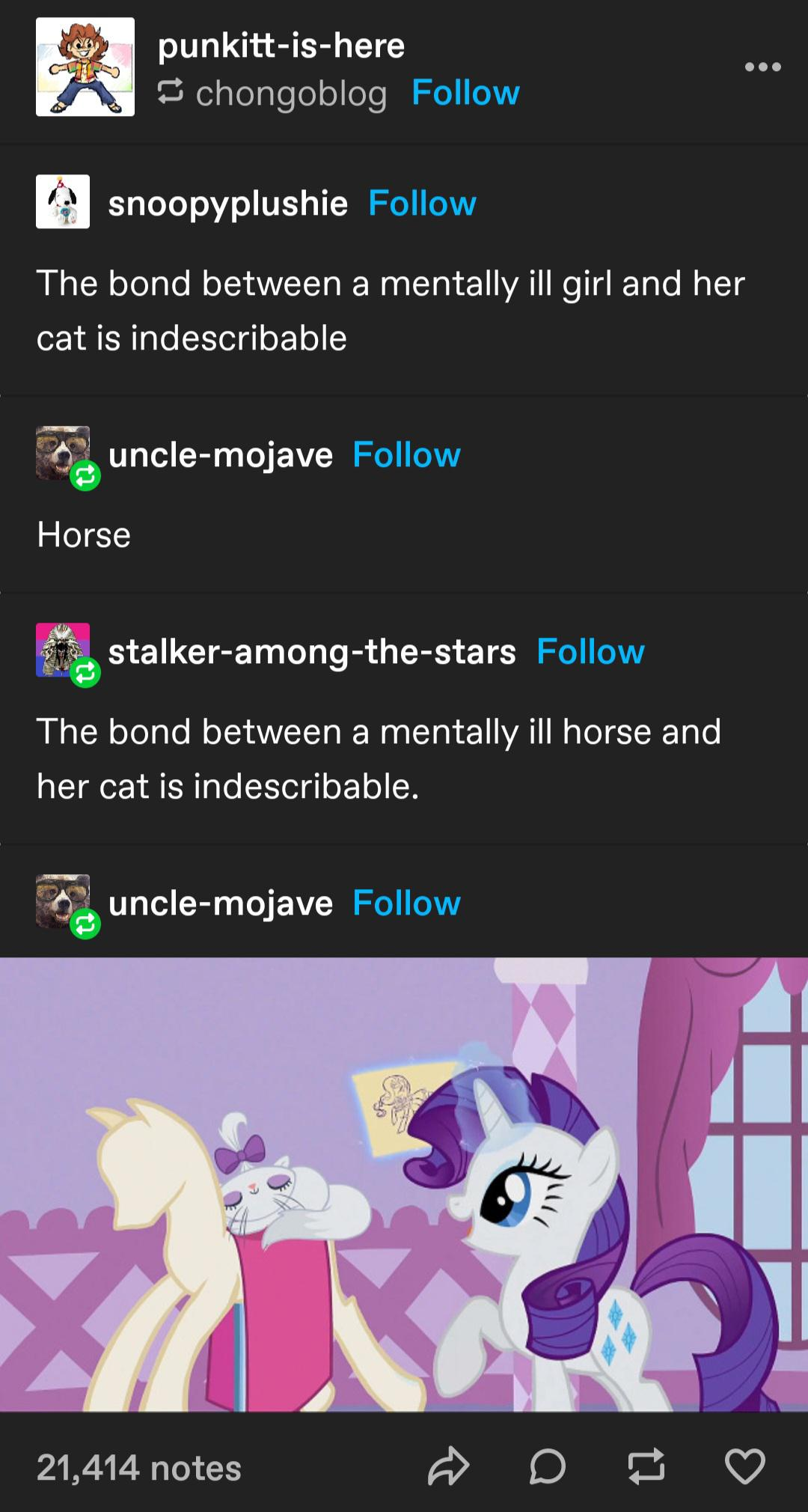Follow uncle-mojave on the Horse reply
808x1512 pixels.
click(x=406, y=454)
